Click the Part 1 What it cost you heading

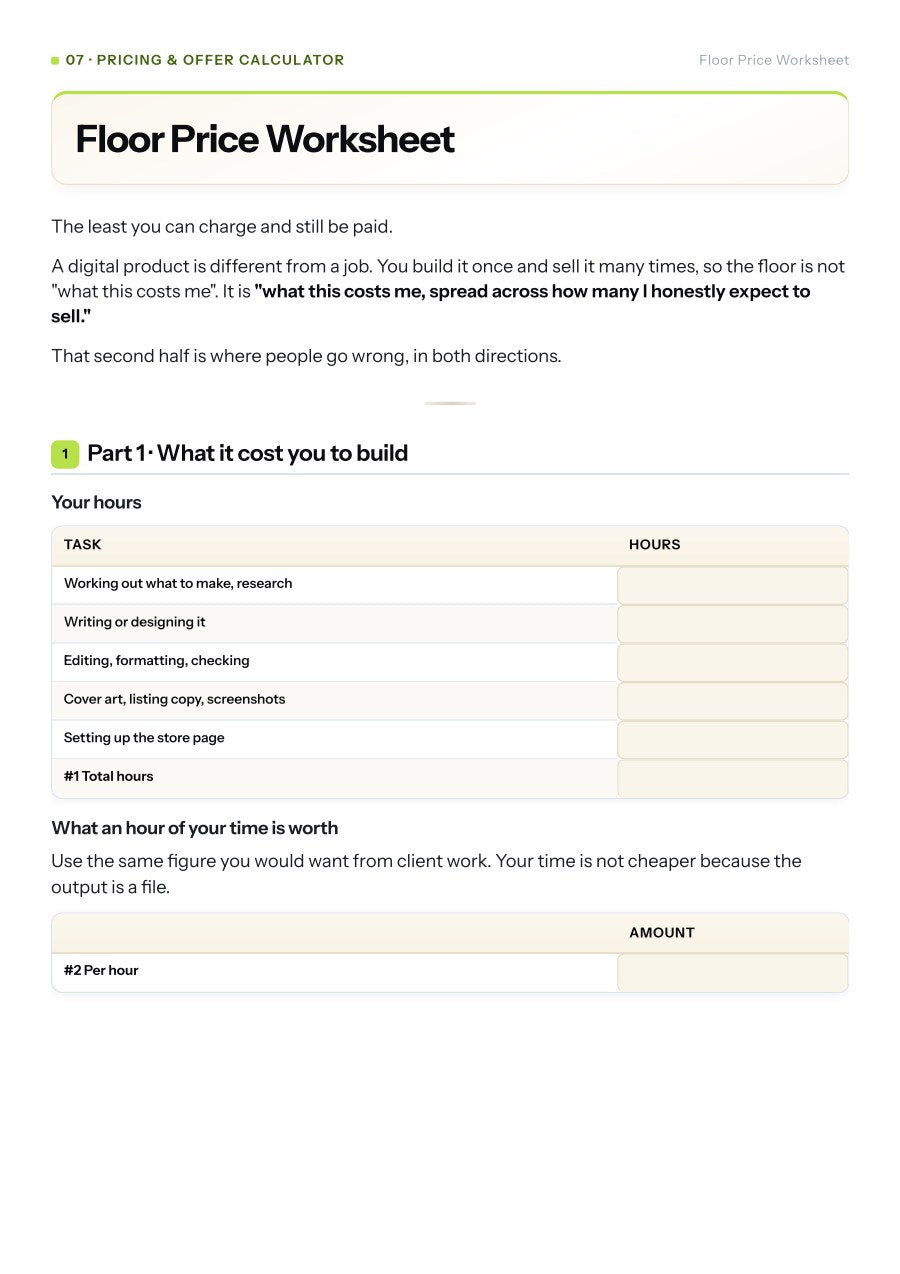click(x=248, y=453)
